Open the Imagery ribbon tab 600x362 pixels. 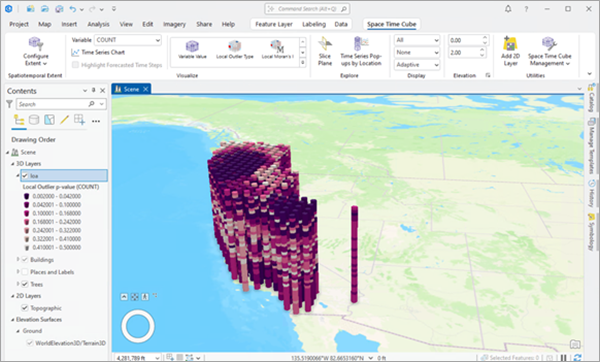tap(174, 24)
